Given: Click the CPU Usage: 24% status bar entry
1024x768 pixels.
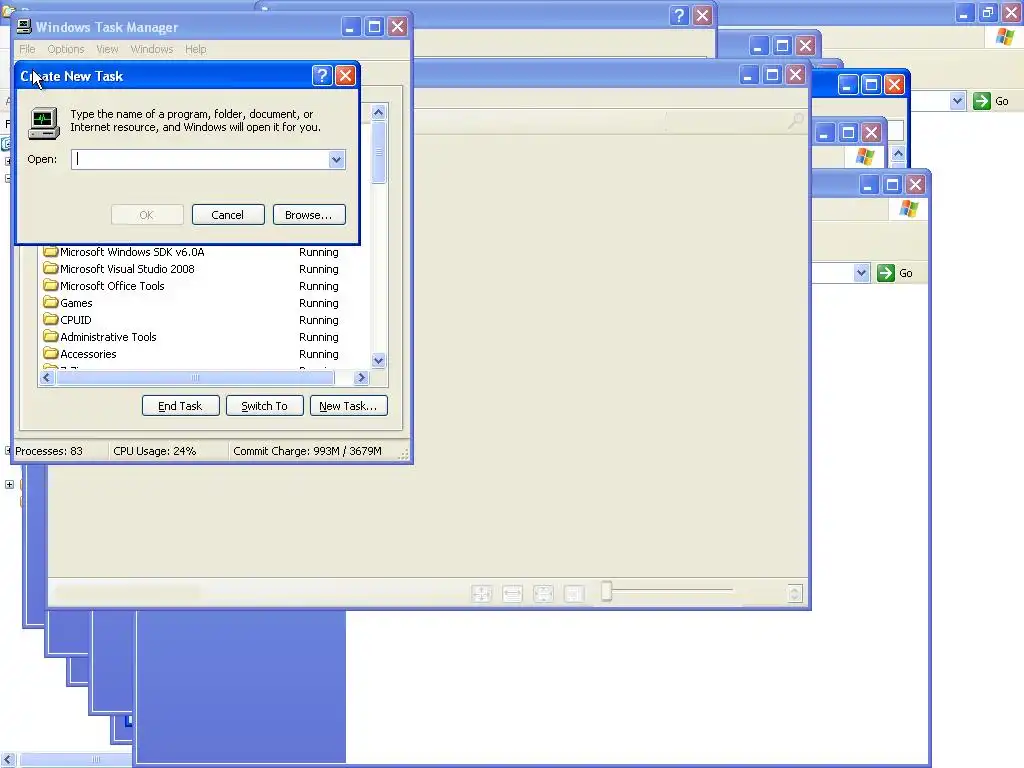Looking at the screenshot, I should [x=155, y=451].
